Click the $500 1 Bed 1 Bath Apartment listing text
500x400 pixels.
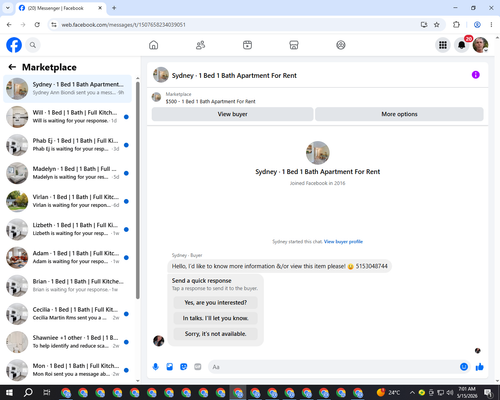(x=210, y=101)
